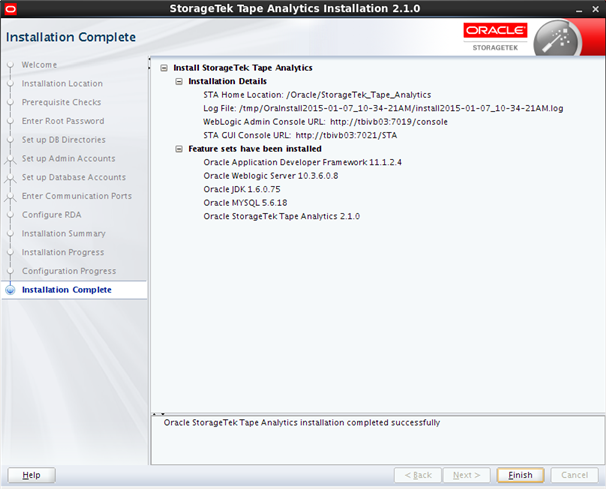Collapse the Feature sets have been installed section
Image resolution: width=606 pixels, height=489 pixels.
click(179, 149)
